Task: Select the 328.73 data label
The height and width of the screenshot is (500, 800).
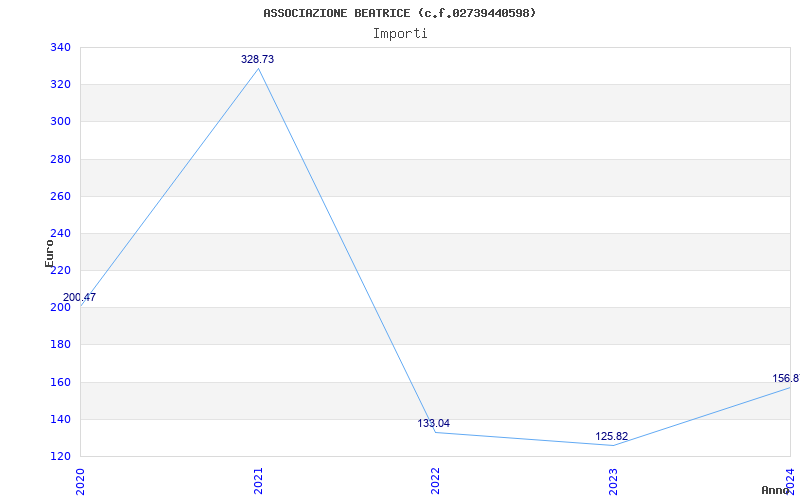Action: [x=258, y=60]
